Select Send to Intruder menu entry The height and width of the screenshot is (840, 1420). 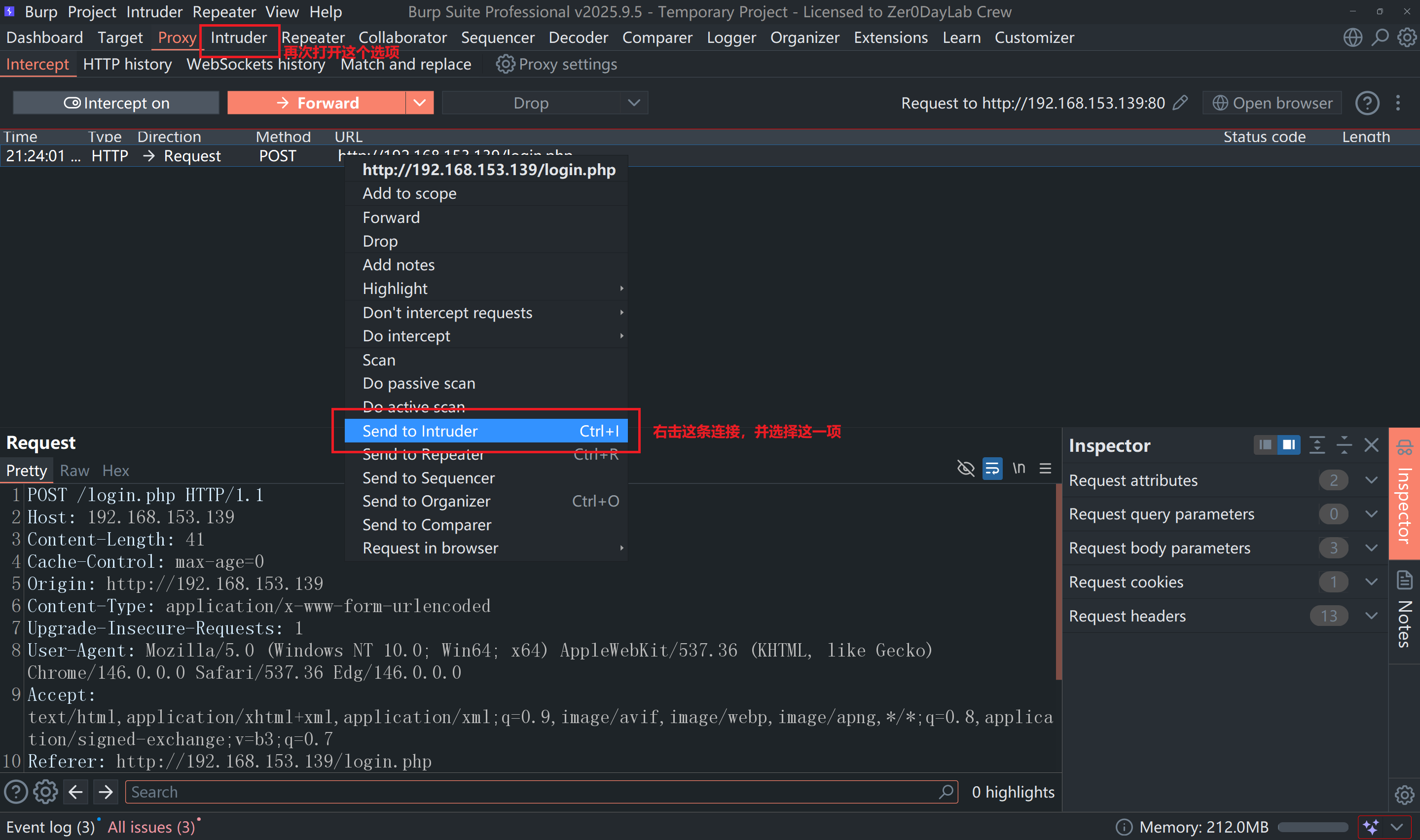tap(486, 431)
